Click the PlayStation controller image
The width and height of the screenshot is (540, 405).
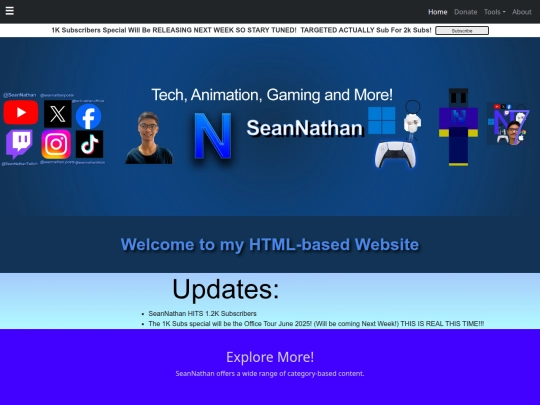(x=395, y=155)
